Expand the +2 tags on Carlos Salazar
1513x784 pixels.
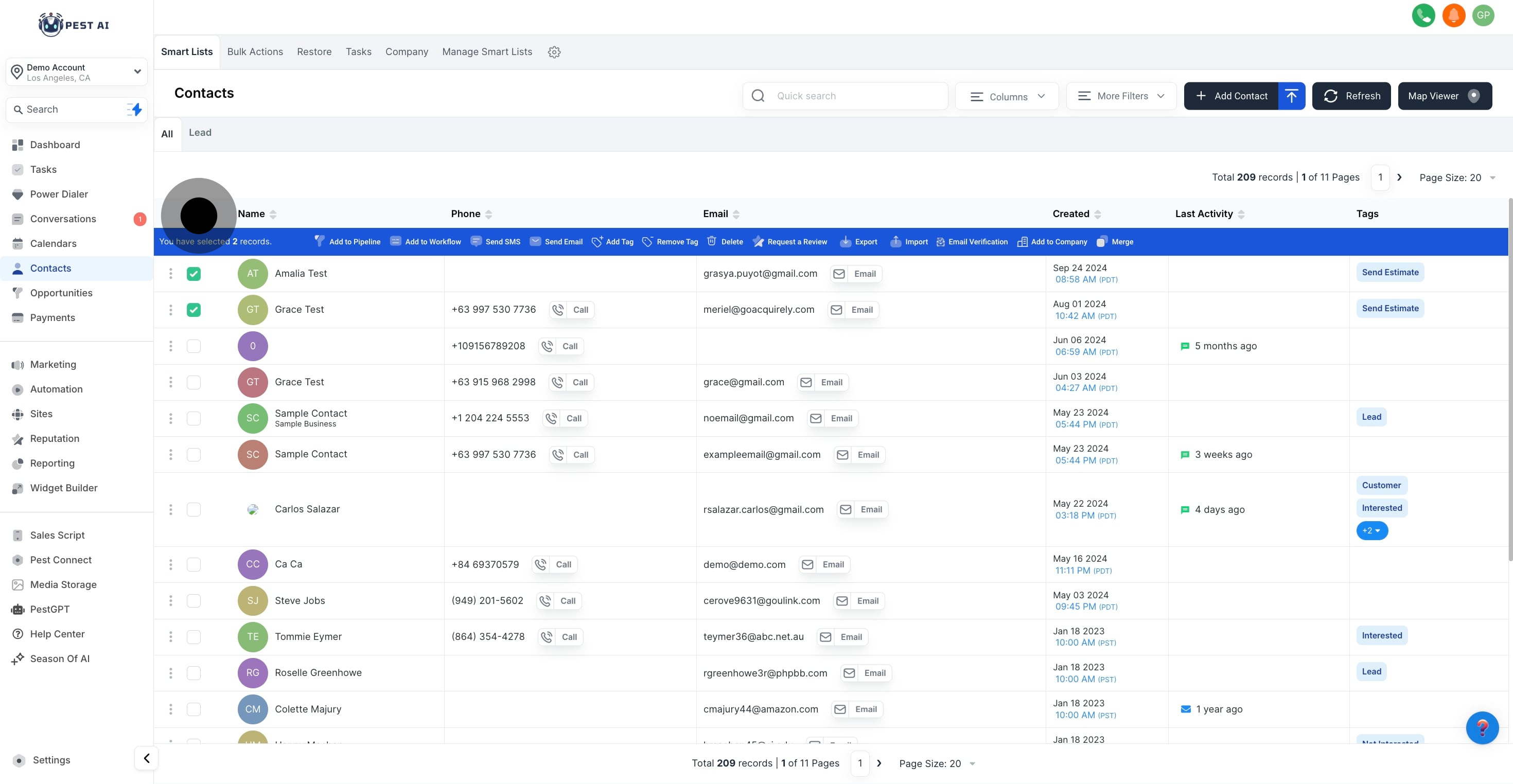(1371, 530)
